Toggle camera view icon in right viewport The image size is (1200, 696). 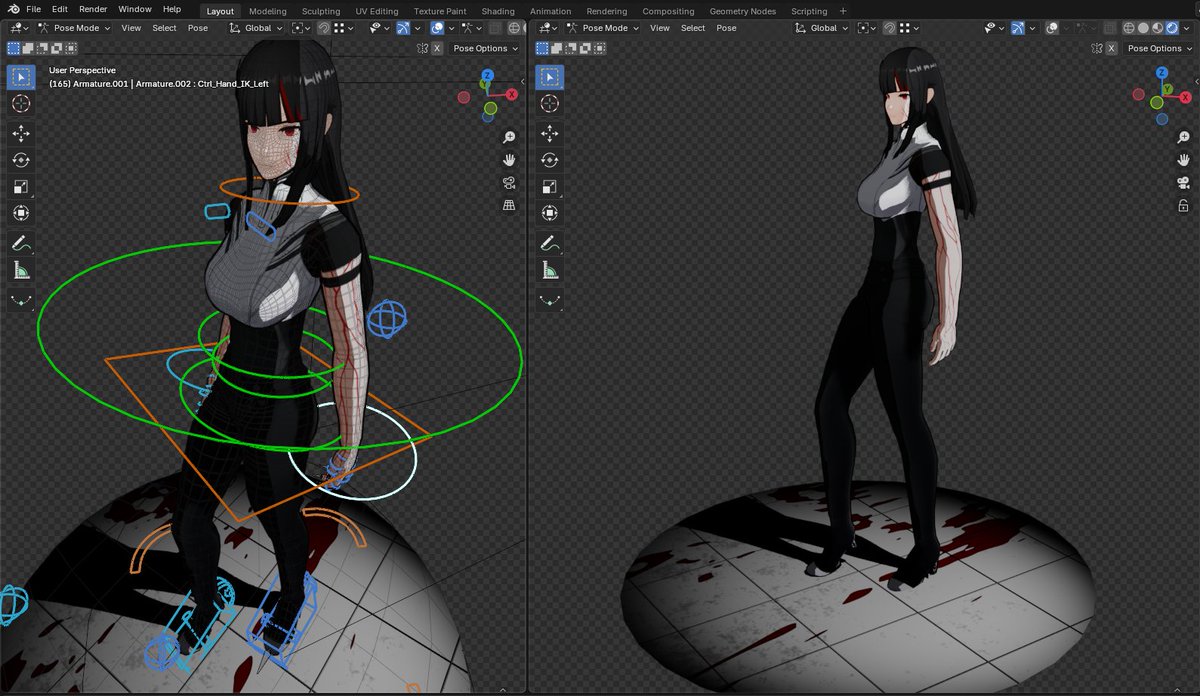pos(1183,183)
